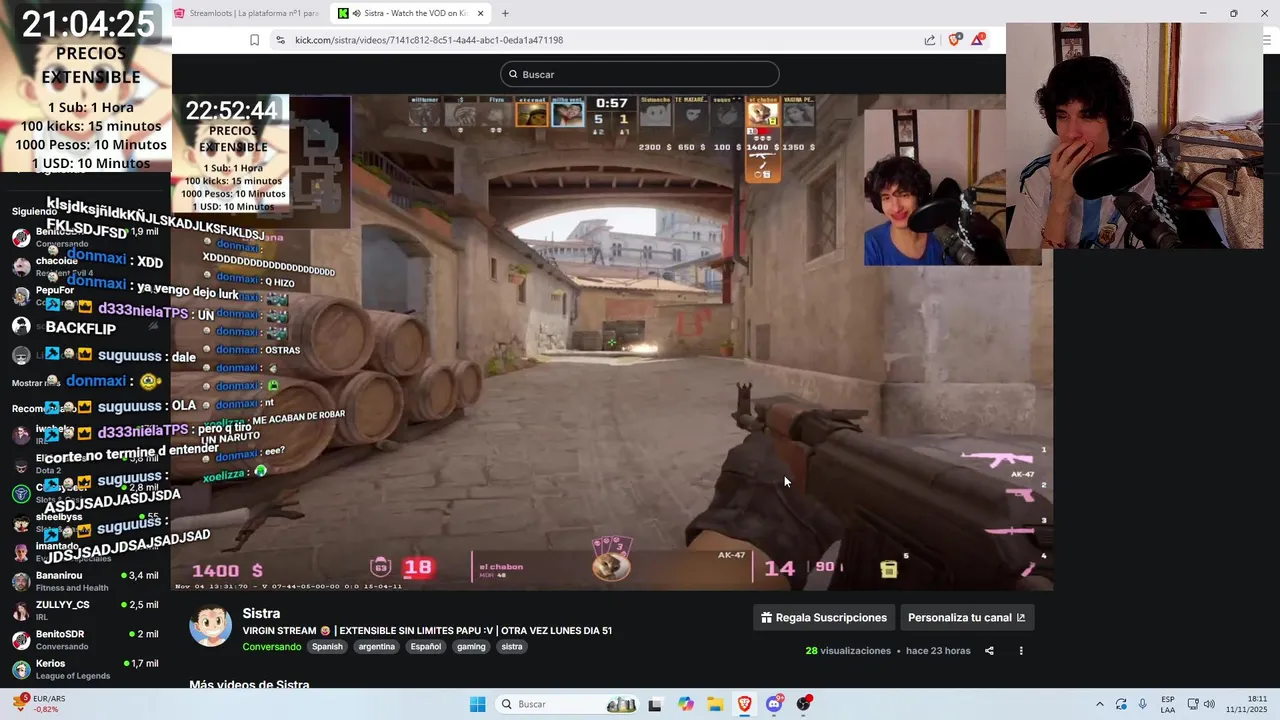Click the stream title VIRGIN STREAM text

pos(427,631)
